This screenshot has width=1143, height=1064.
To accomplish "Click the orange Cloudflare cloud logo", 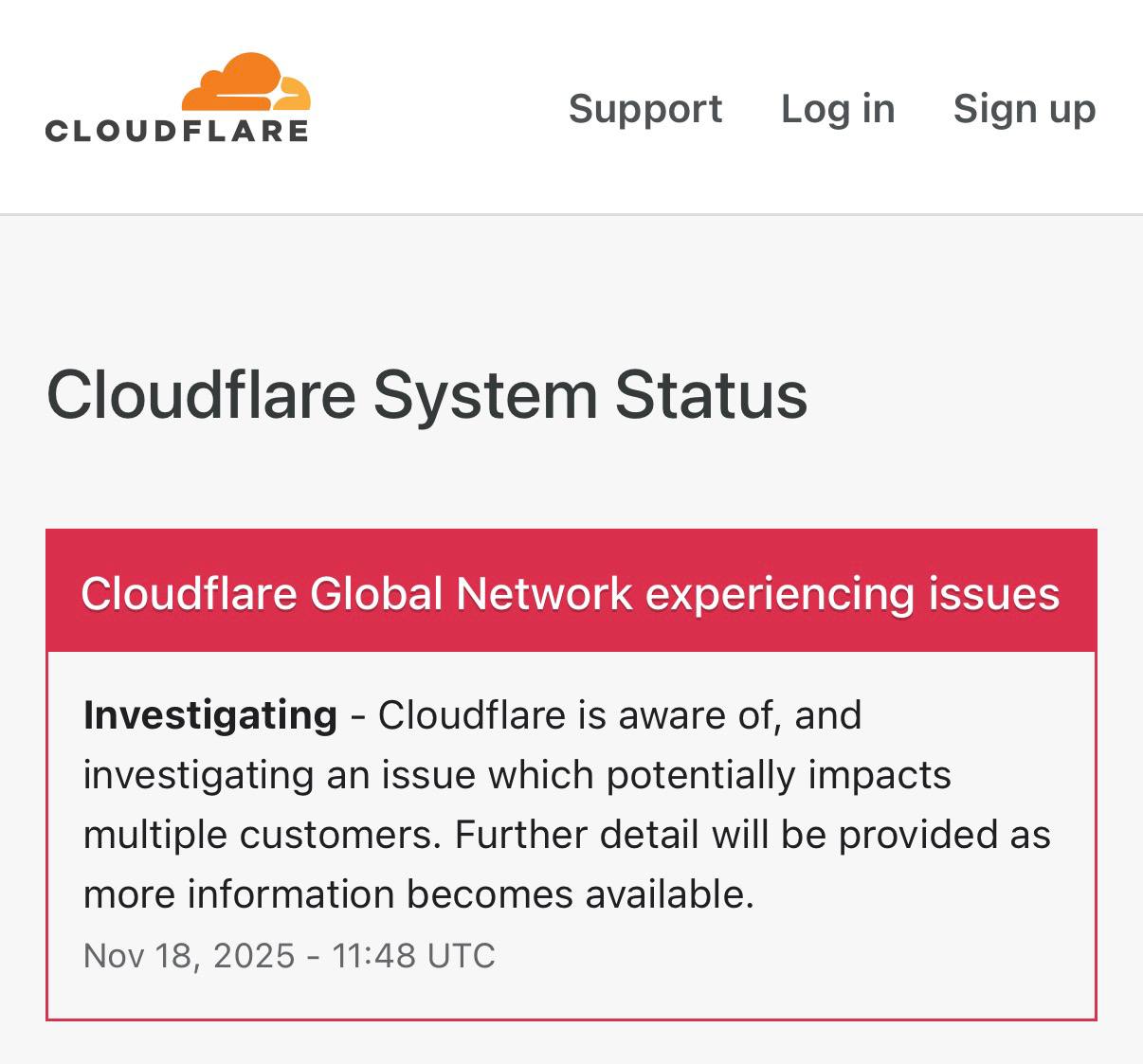I will coord(245,83).
